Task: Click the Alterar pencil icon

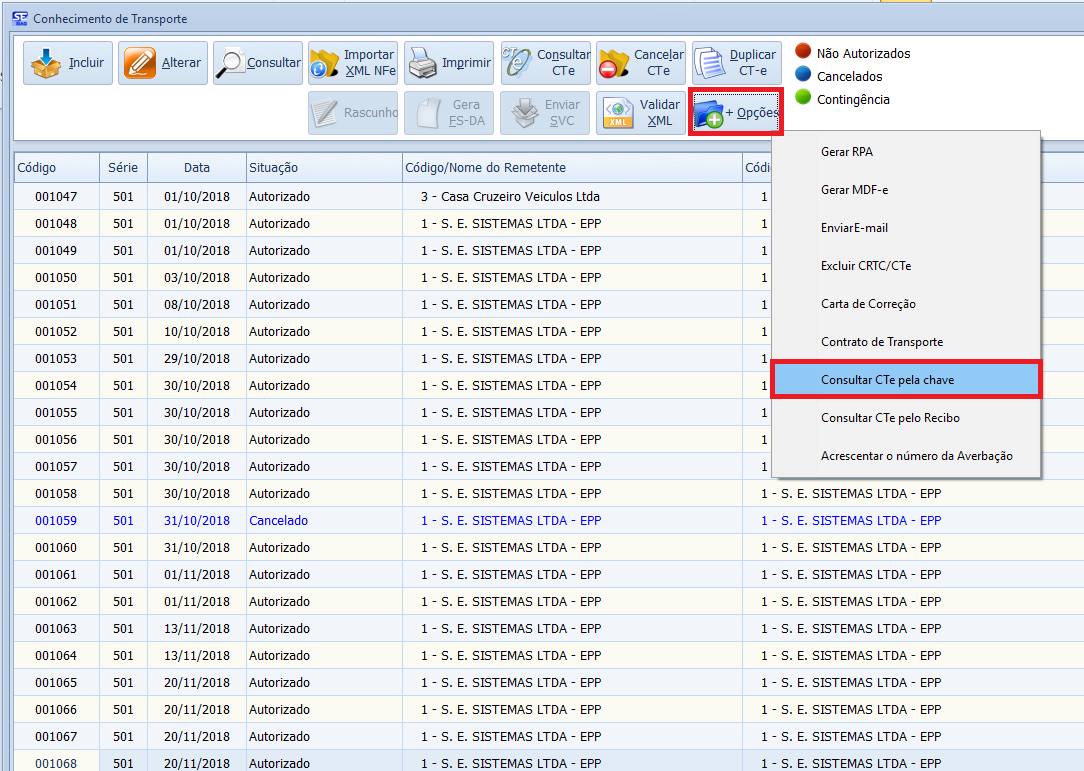Action: pos(140,63)
